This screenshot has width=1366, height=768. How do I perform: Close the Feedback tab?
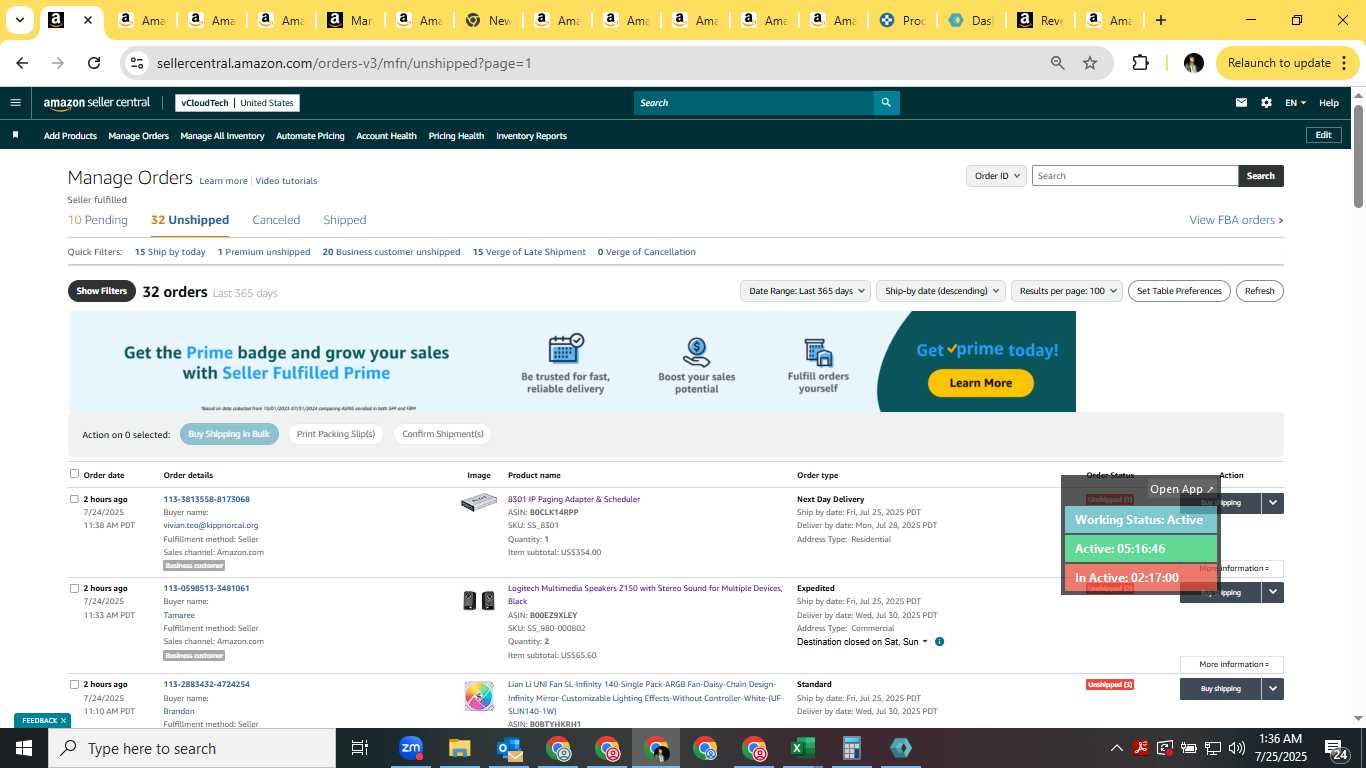pyautogui.click(x=63, y=720)
